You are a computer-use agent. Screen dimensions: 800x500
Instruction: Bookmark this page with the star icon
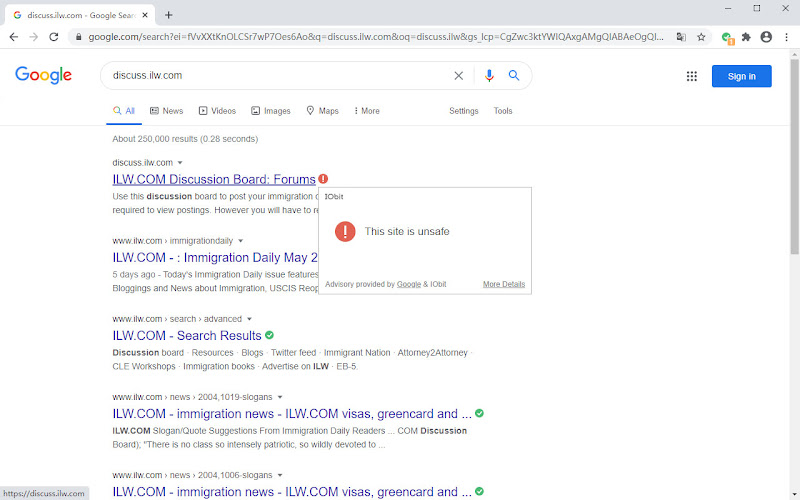click(701, 37)
